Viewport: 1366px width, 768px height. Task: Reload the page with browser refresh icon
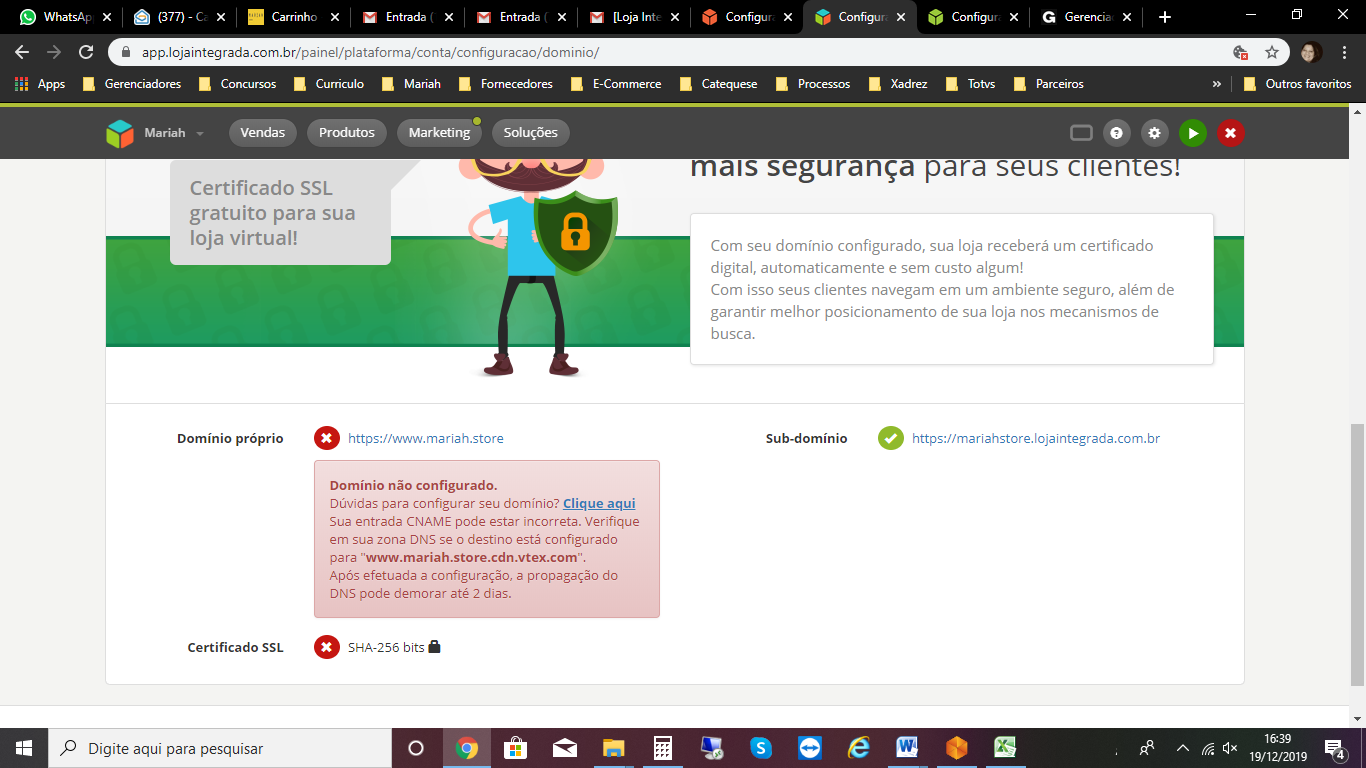(x=86, y=52)
